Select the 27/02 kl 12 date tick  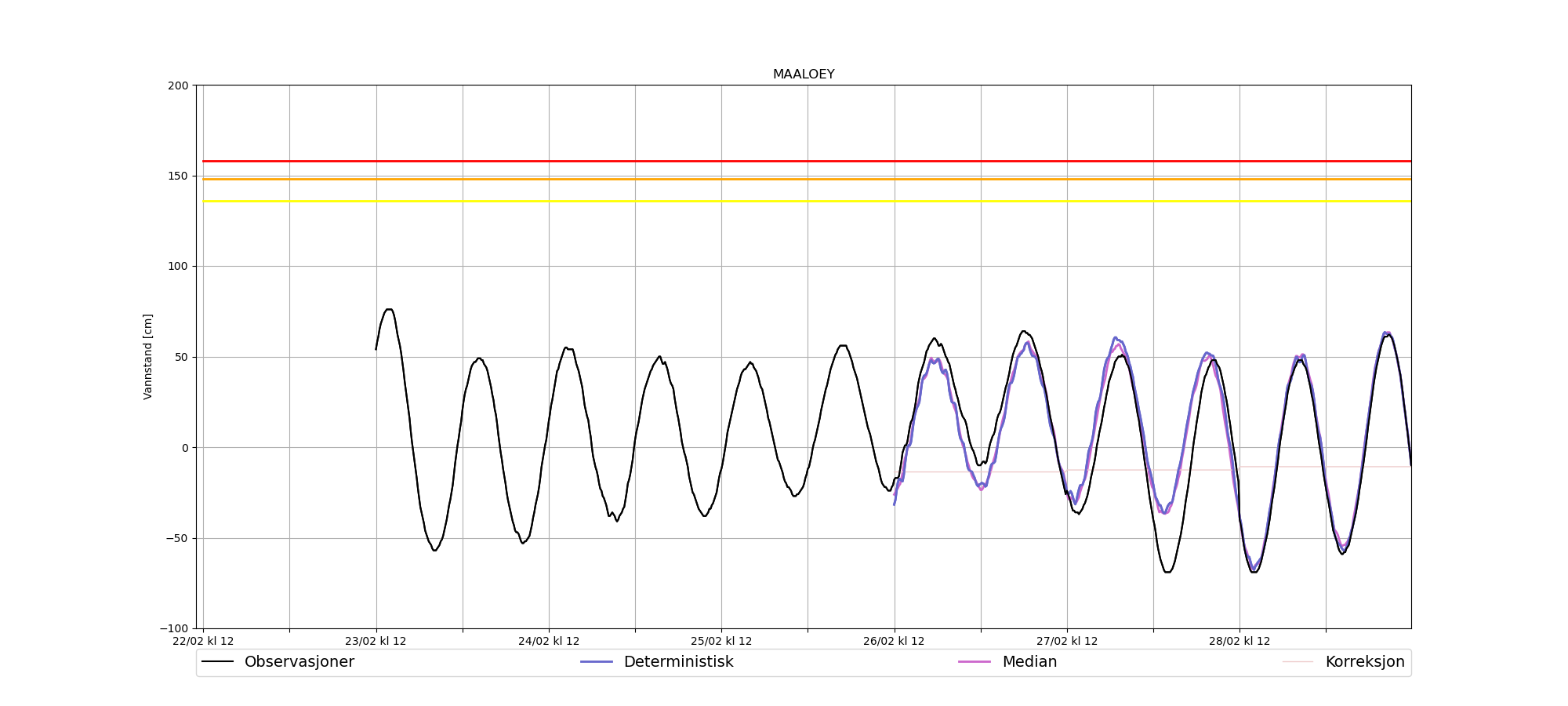pyautogui.click(x=1066, y=641)
